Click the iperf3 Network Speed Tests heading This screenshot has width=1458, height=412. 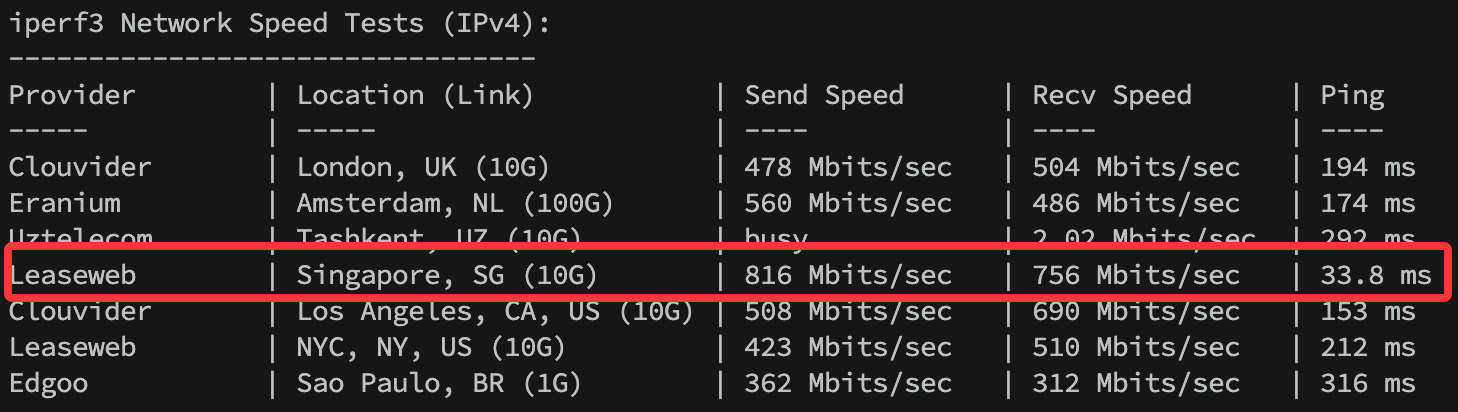point(279,24)
